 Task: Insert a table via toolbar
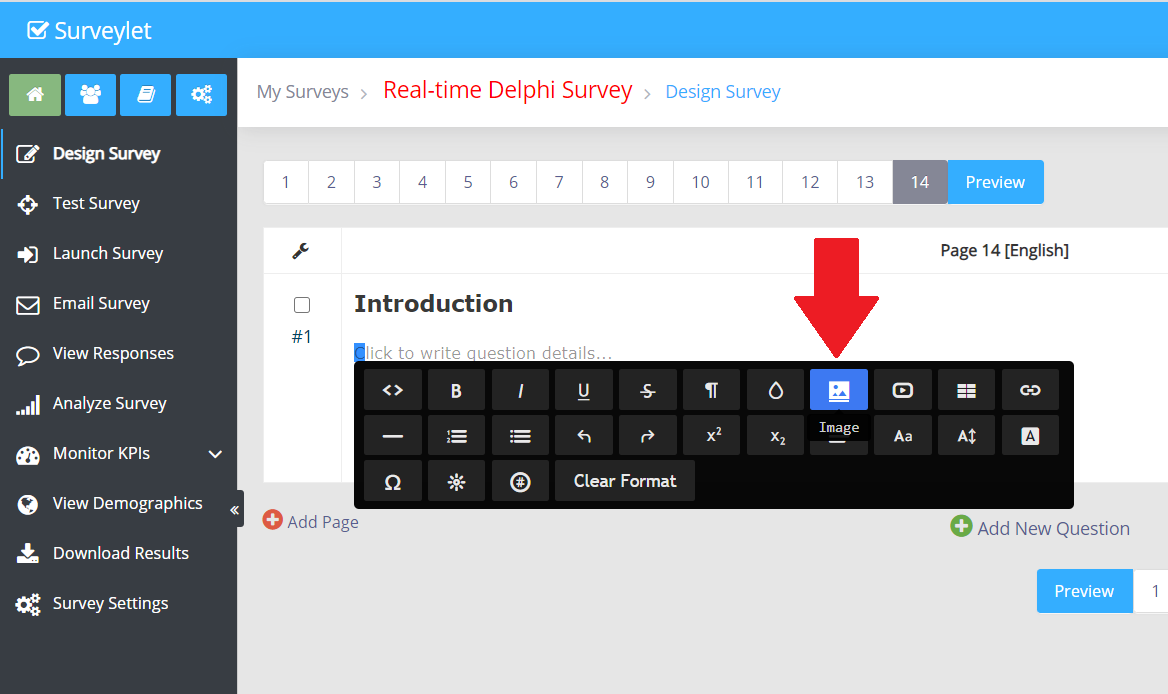pos(966,390)
